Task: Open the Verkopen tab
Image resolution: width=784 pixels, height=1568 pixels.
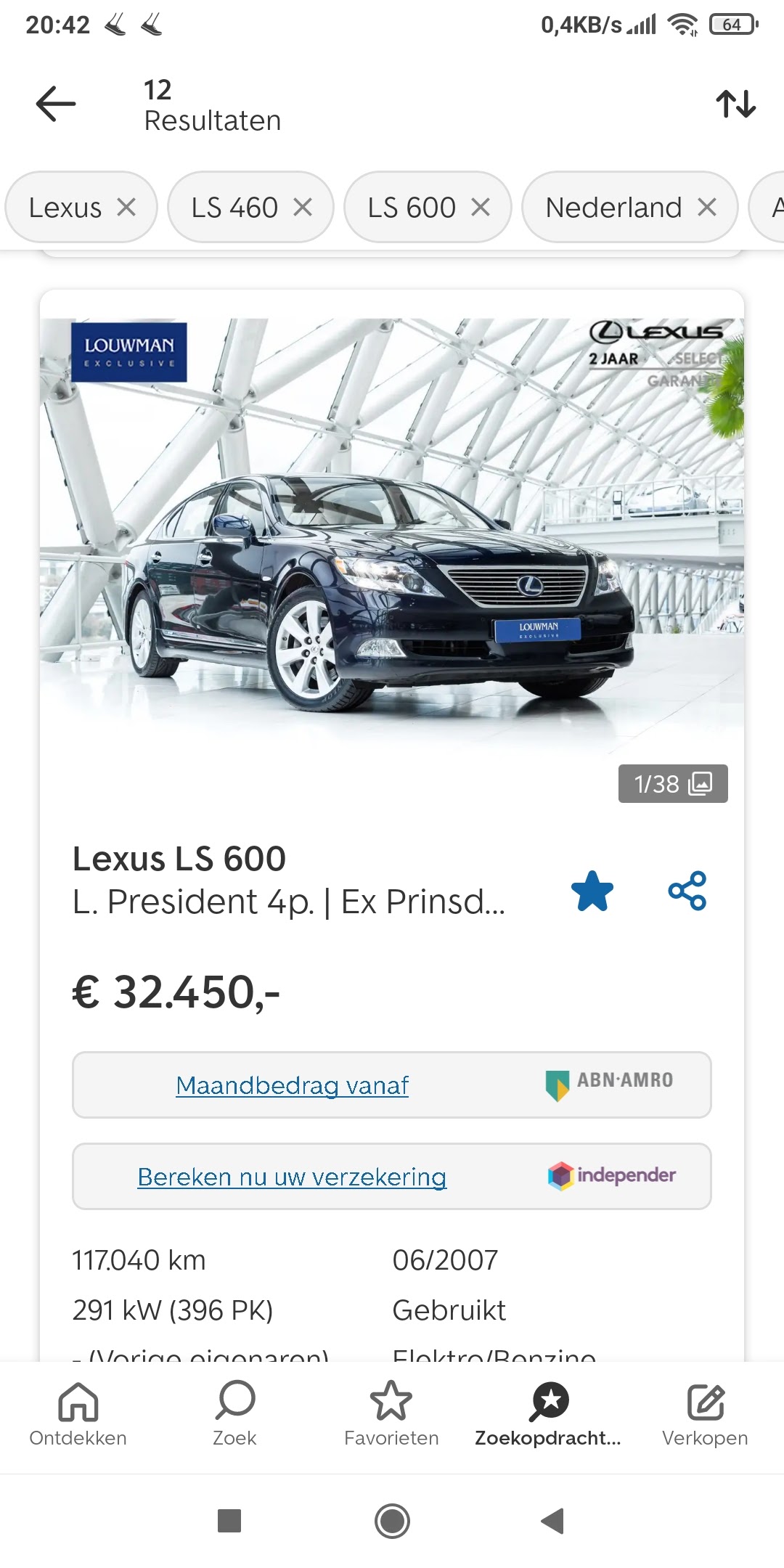Action: (x=705, y=1414)
